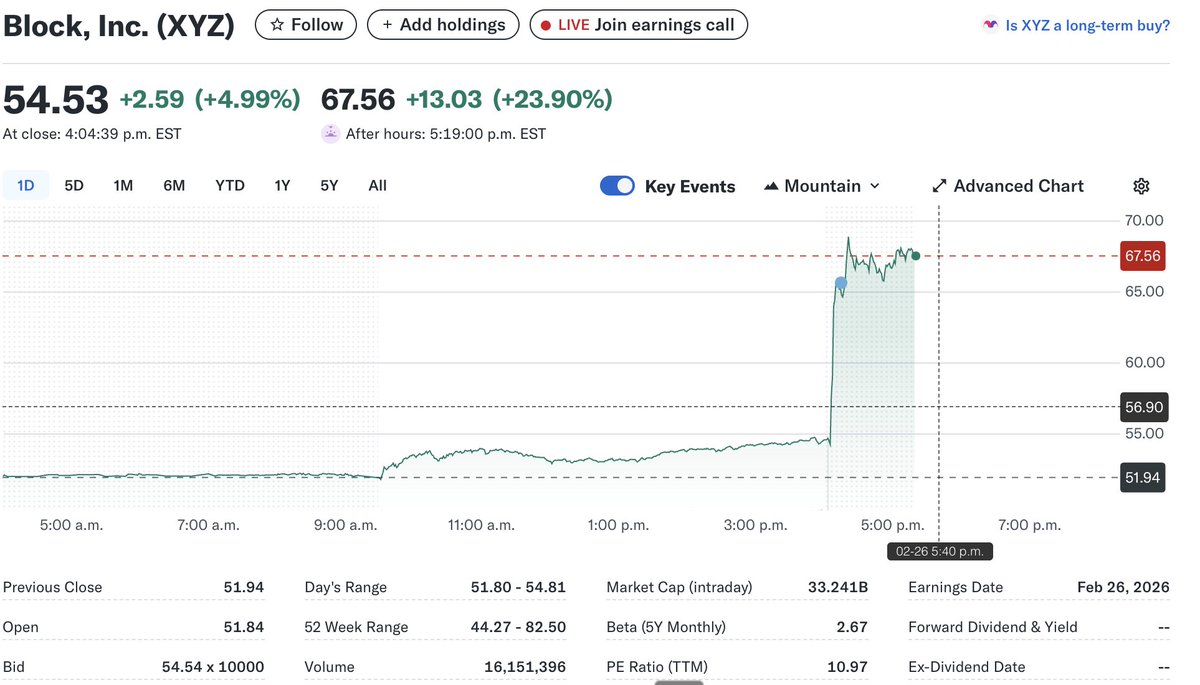The width and height of the screenshot is (1200, 685).
Task: Click the 56.90 crosshair price label
Action: coord(1142,406)
